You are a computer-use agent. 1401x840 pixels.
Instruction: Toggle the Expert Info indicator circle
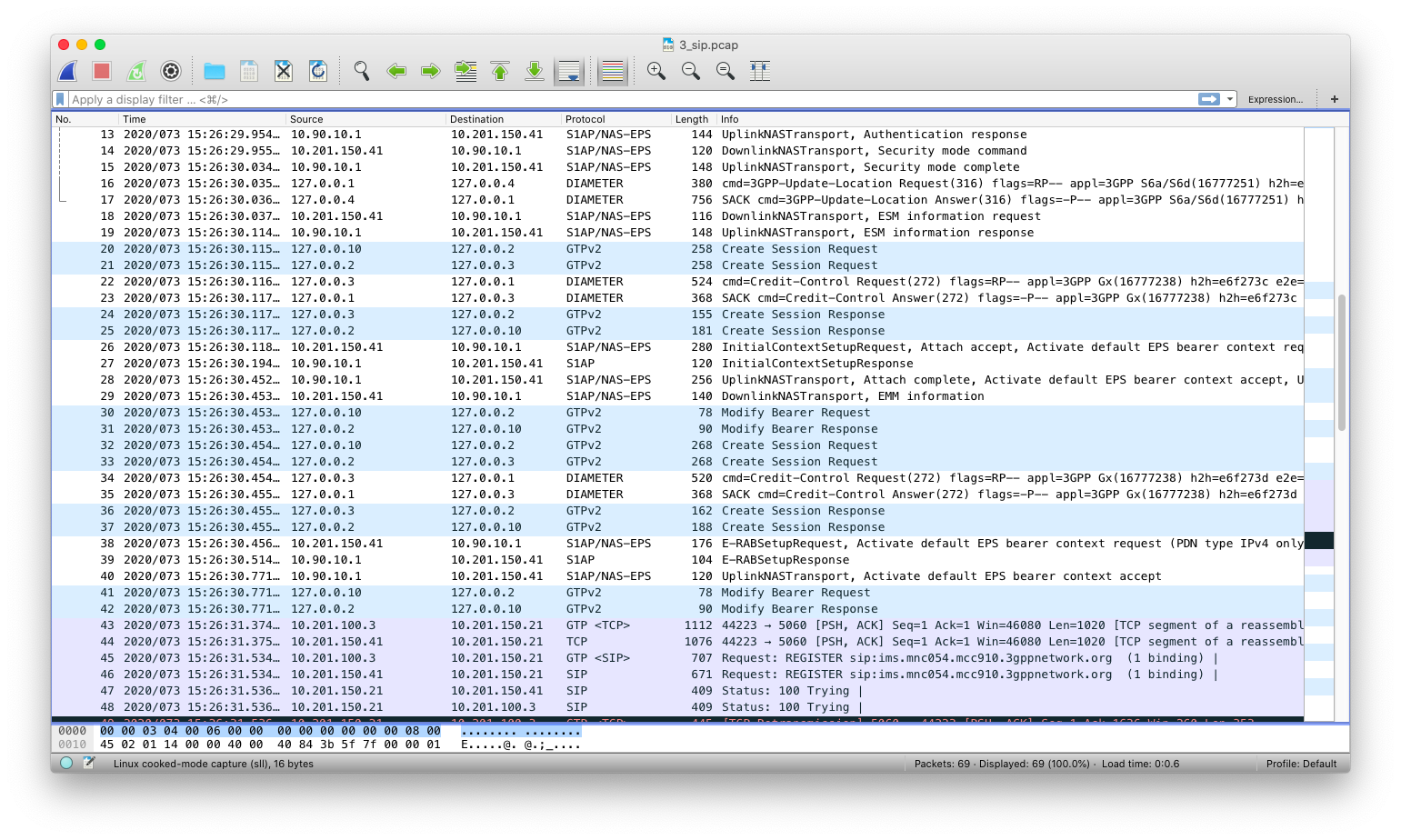click(x=65, y=764)
